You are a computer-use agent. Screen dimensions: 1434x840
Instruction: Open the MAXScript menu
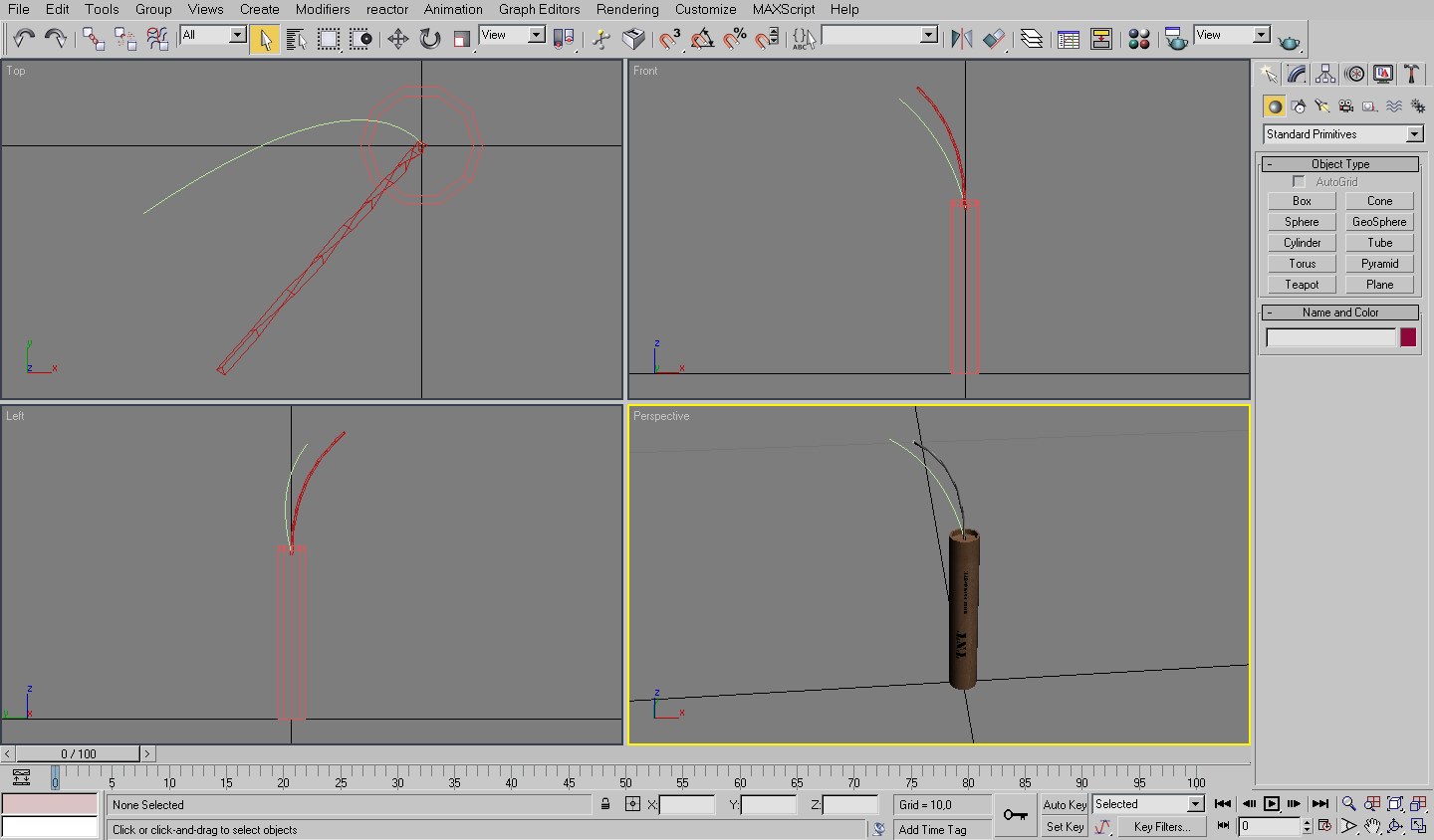click(x=783, y=9)
